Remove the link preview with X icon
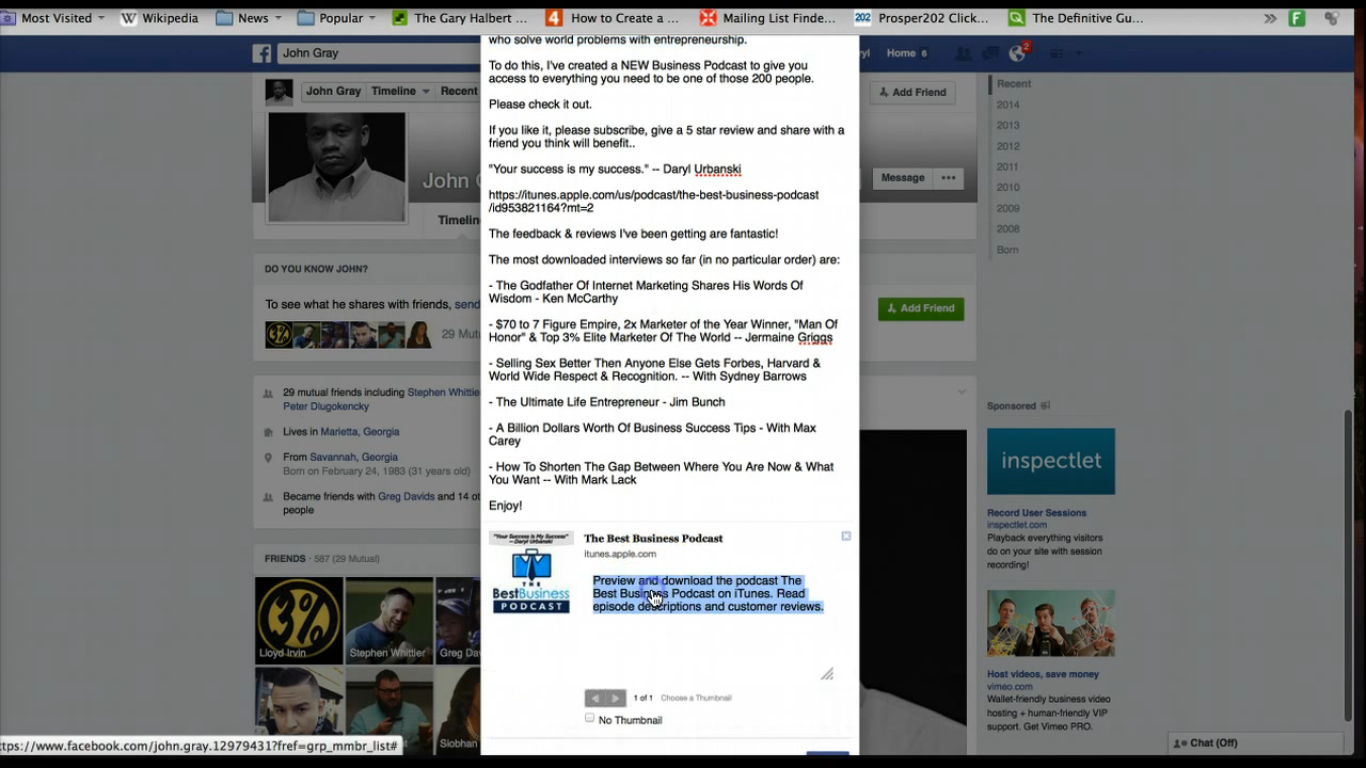 [846, 536]
